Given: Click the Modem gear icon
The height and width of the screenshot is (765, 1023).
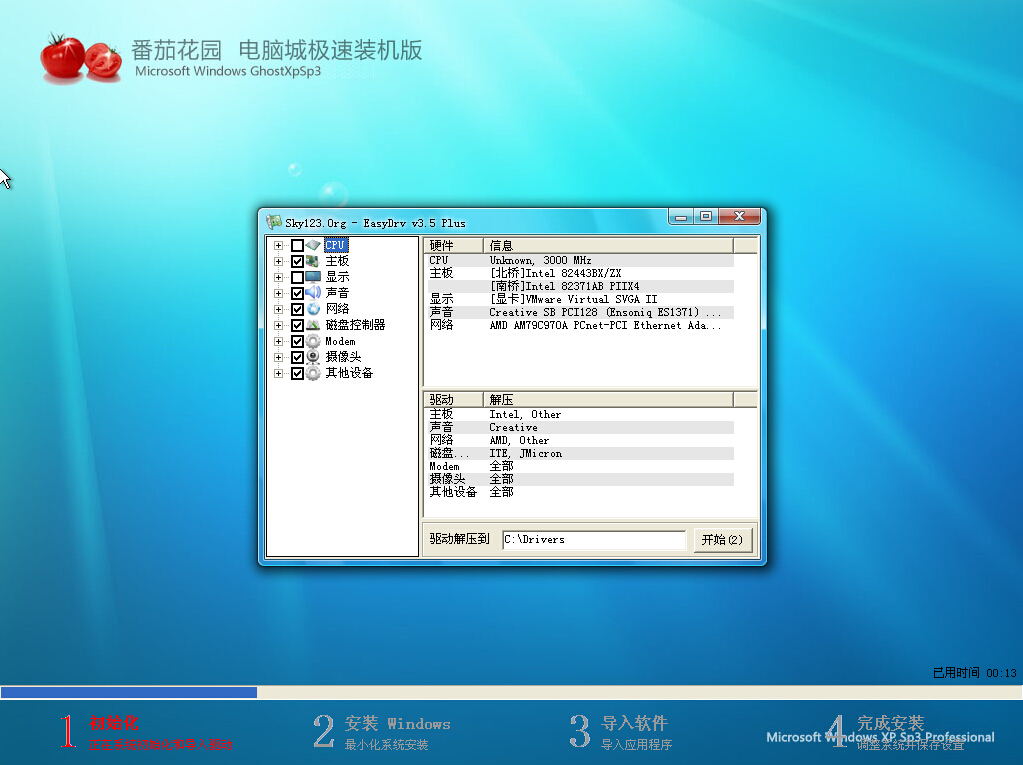Looking at the screenshot, I should (x=313, y=341).
